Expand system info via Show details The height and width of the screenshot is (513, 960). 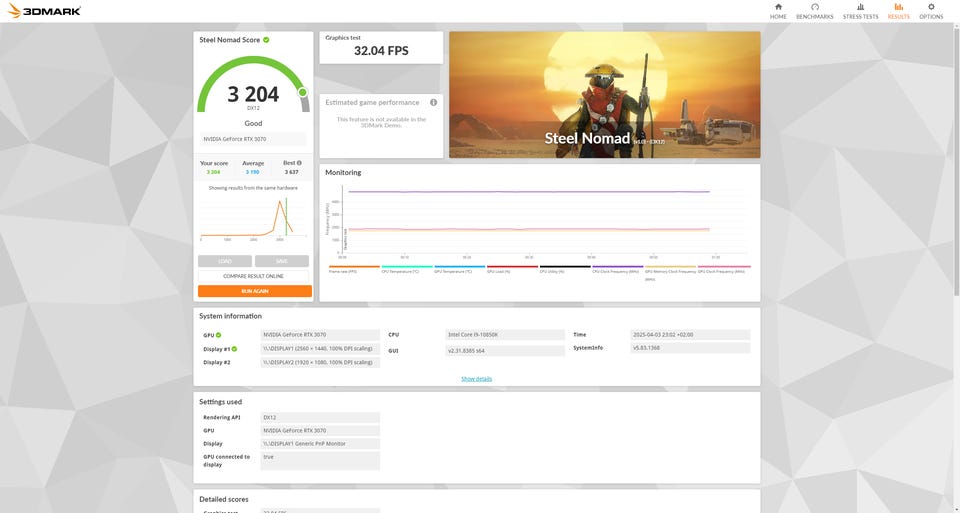tap(476, 379)
